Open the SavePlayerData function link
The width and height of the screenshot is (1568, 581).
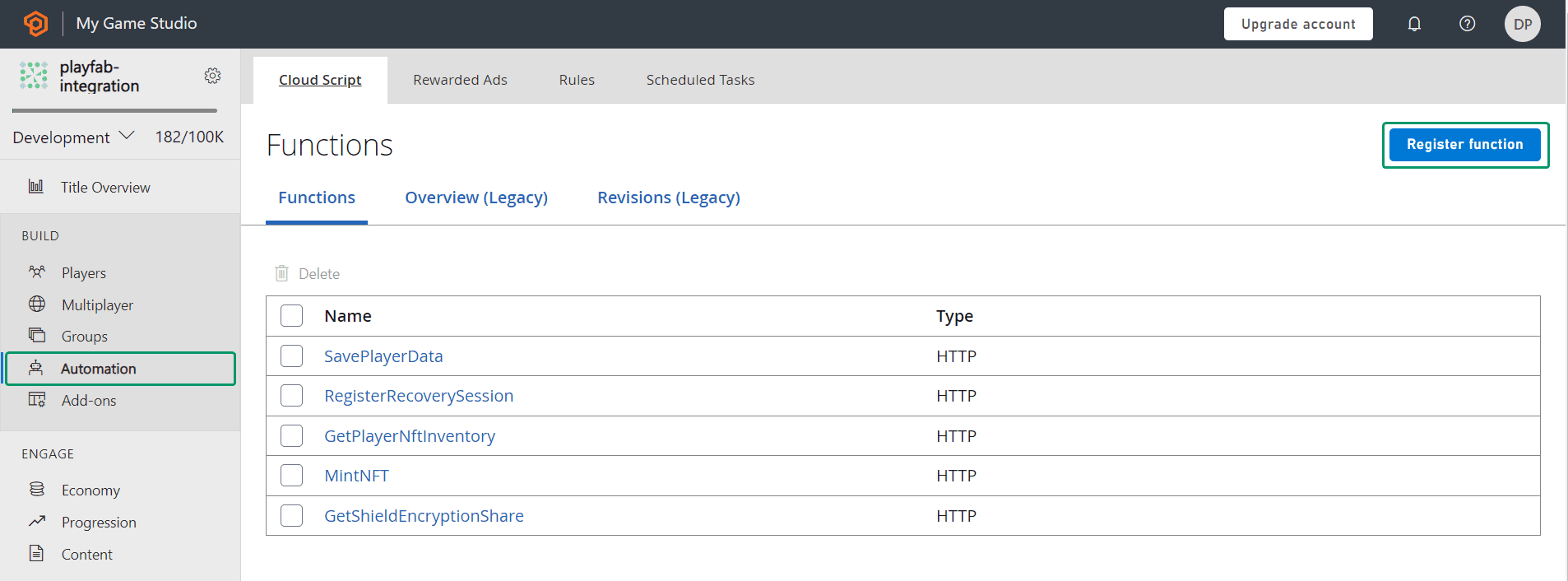coord(383,356)
